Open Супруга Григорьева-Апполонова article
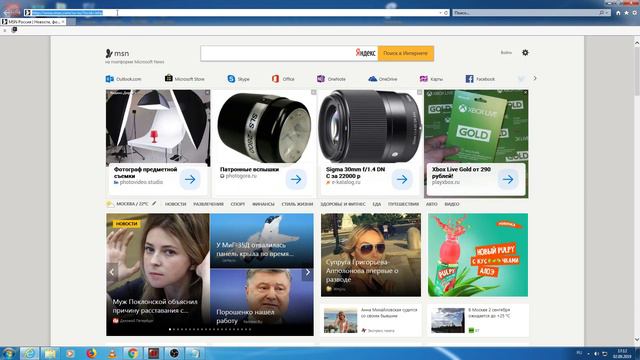This screenshot has height=360, width=640. [371, 255]
